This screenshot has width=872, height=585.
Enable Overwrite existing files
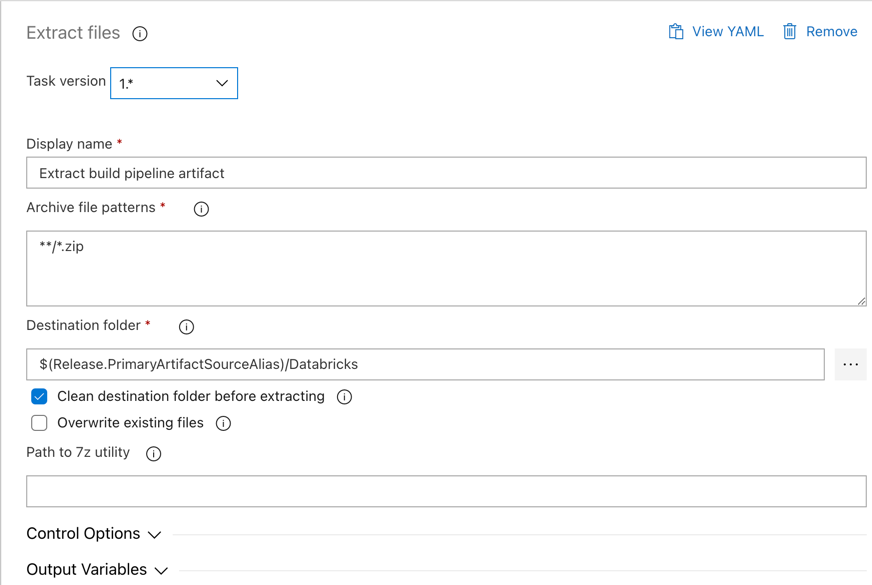coord(39,423)
